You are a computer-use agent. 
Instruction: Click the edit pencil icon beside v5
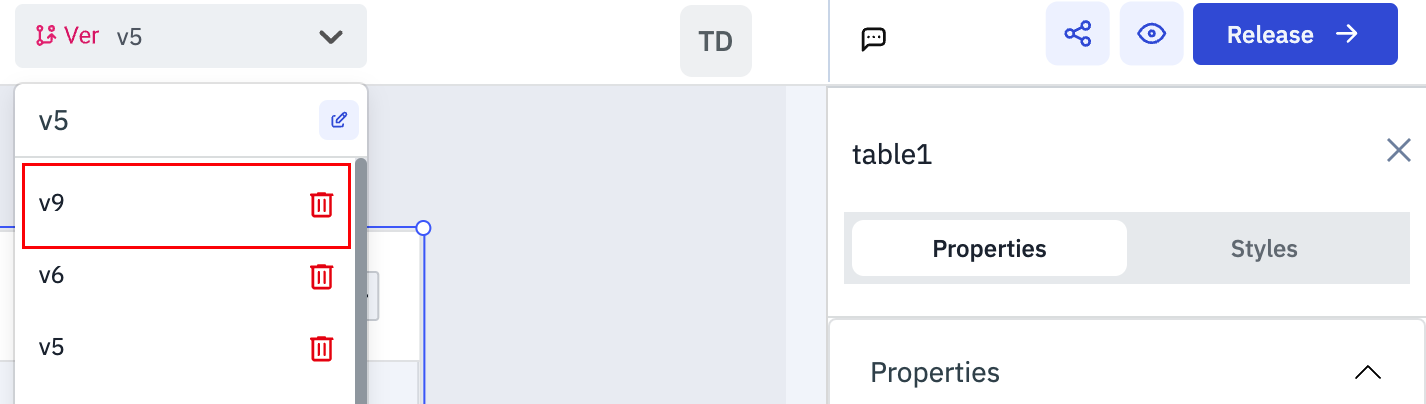pyautogui.click(x=339, y=121)
